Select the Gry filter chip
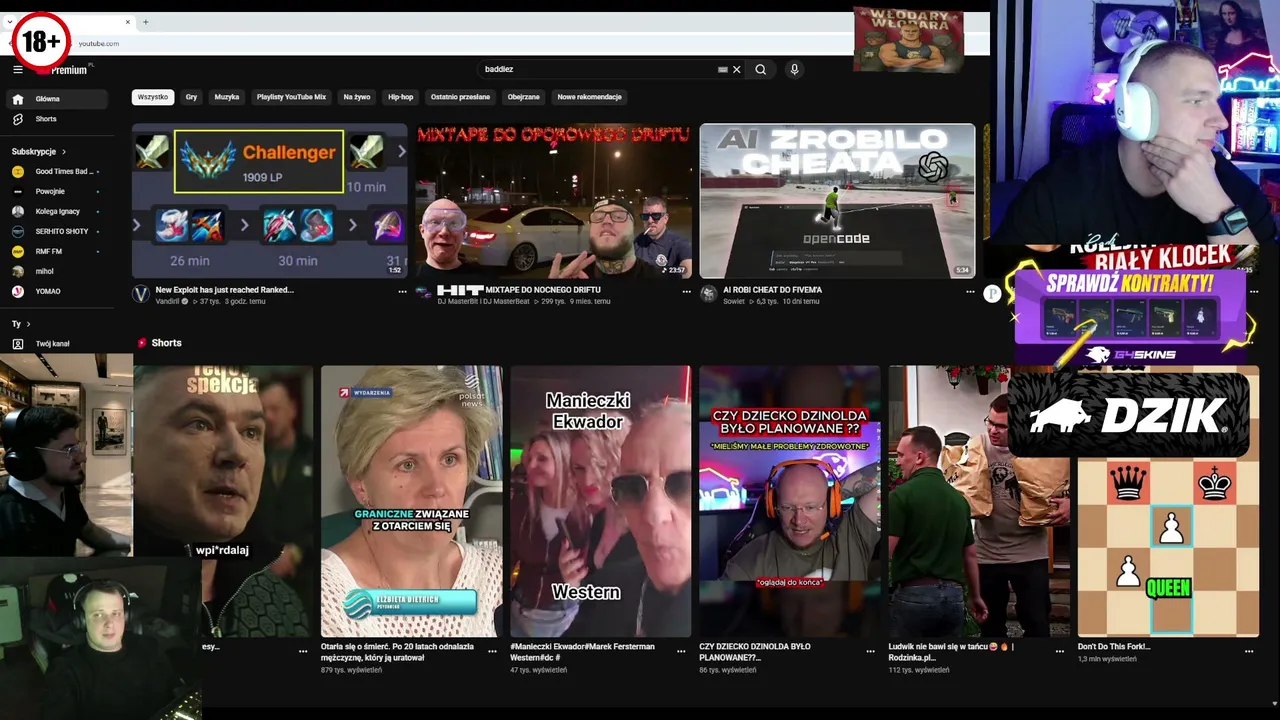 pos(191,97)
